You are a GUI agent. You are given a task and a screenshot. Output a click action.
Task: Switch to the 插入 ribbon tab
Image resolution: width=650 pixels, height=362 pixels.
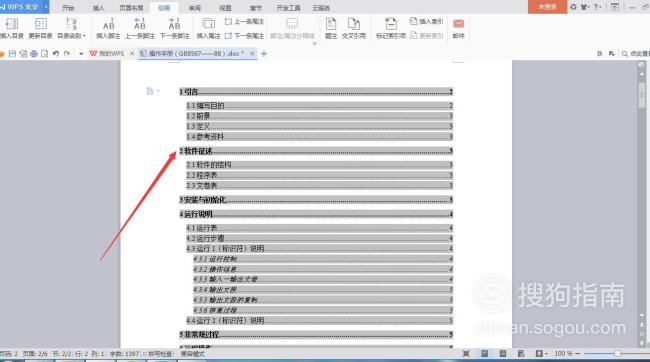[x=99, y=8]
